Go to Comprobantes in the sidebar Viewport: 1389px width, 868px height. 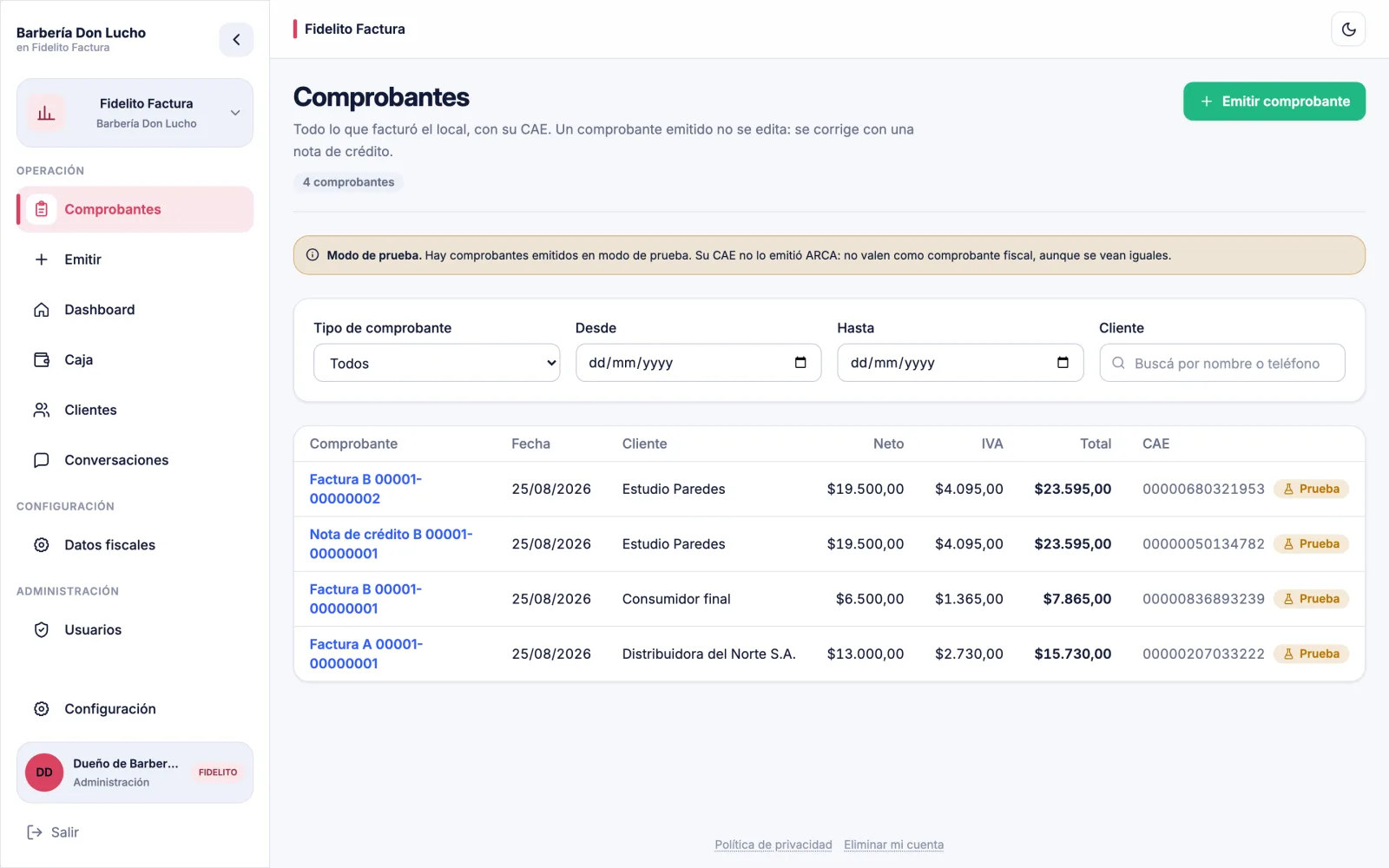pyautogui.click(x=135, y=209)
